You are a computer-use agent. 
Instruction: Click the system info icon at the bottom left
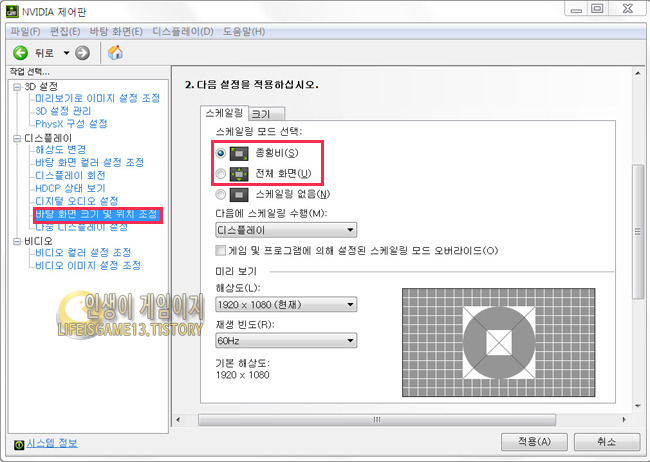(x=19, y=445)
